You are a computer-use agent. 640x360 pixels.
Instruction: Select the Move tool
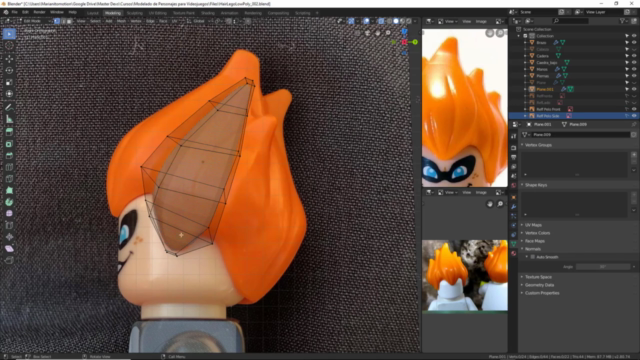9,59
